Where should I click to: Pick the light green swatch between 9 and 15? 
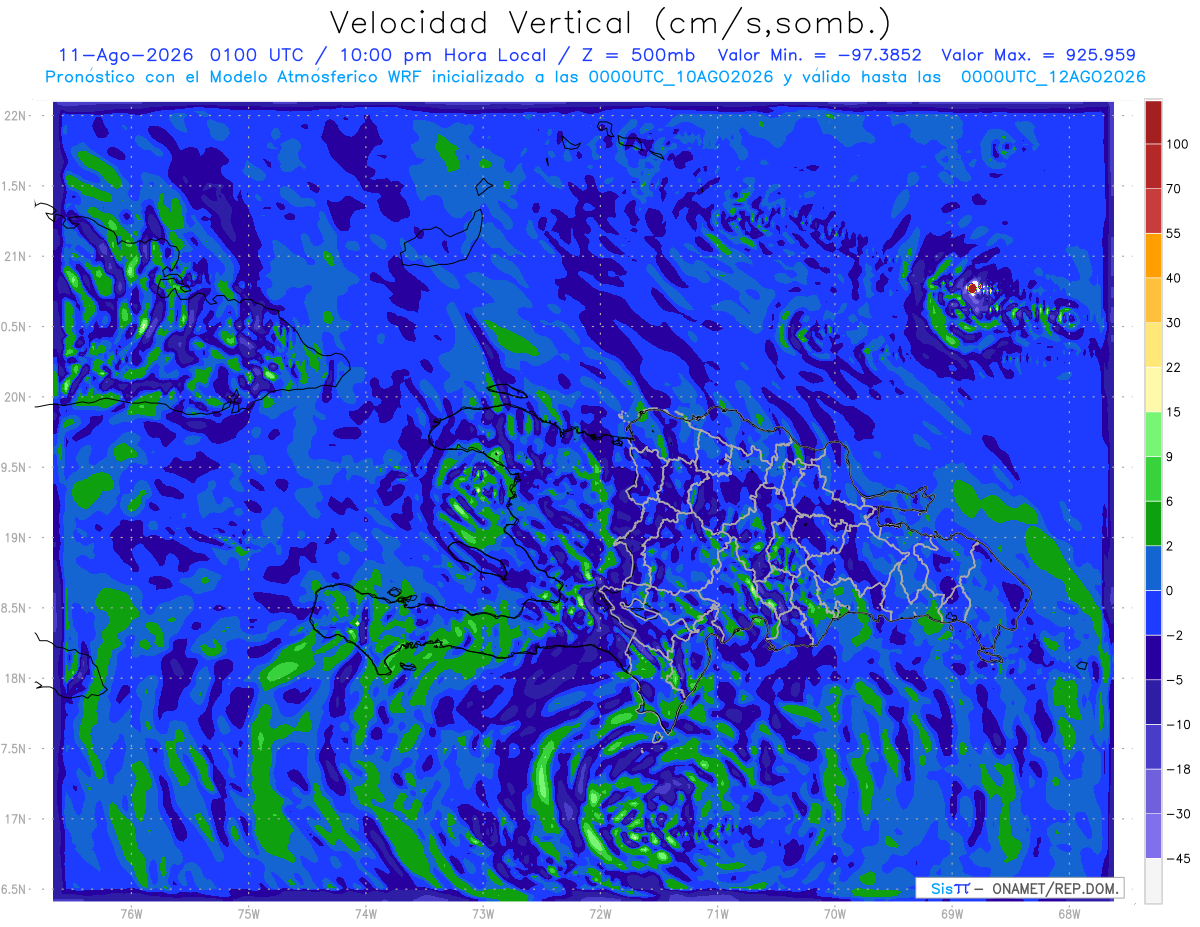pos(1153,434)
